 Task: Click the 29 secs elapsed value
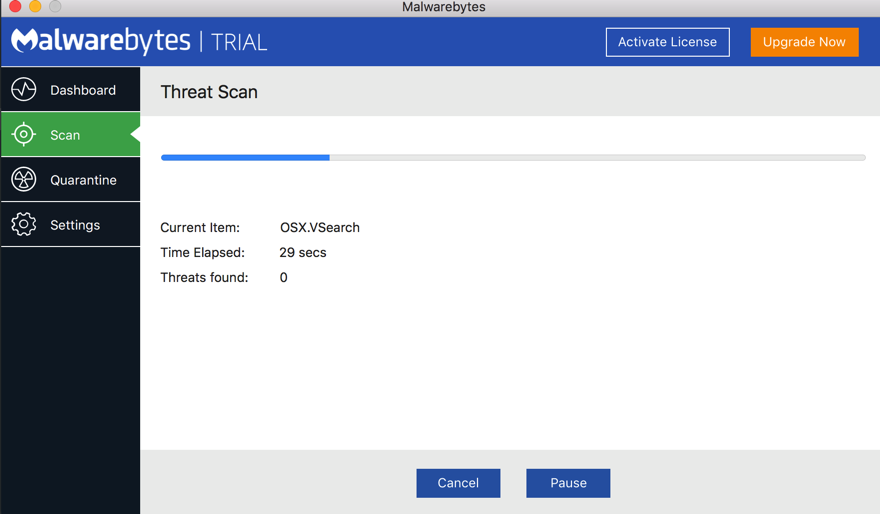point(303,253)
